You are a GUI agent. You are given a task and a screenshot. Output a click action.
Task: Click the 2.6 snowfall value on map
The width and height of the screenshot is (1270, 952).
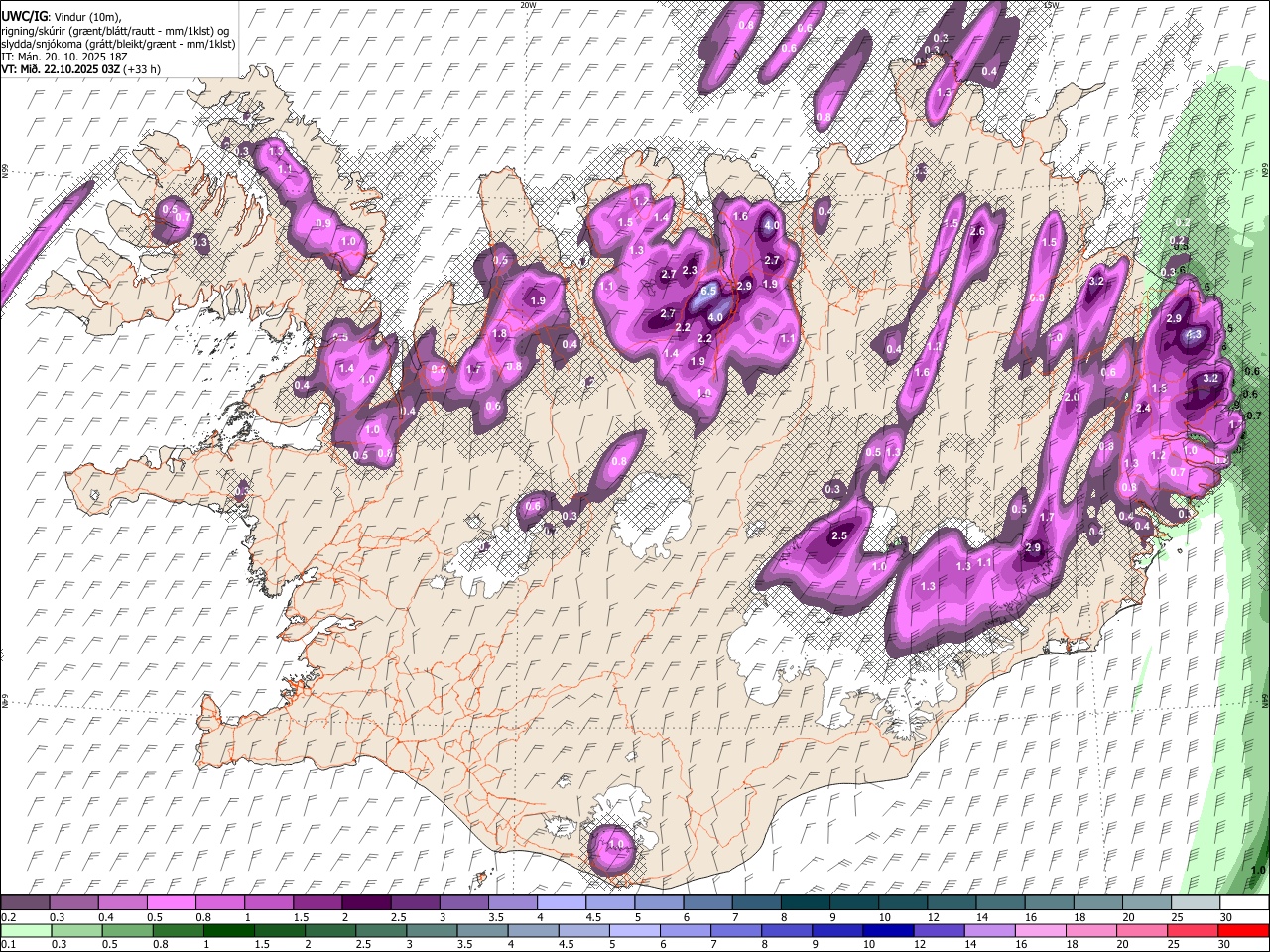(976, 232)
